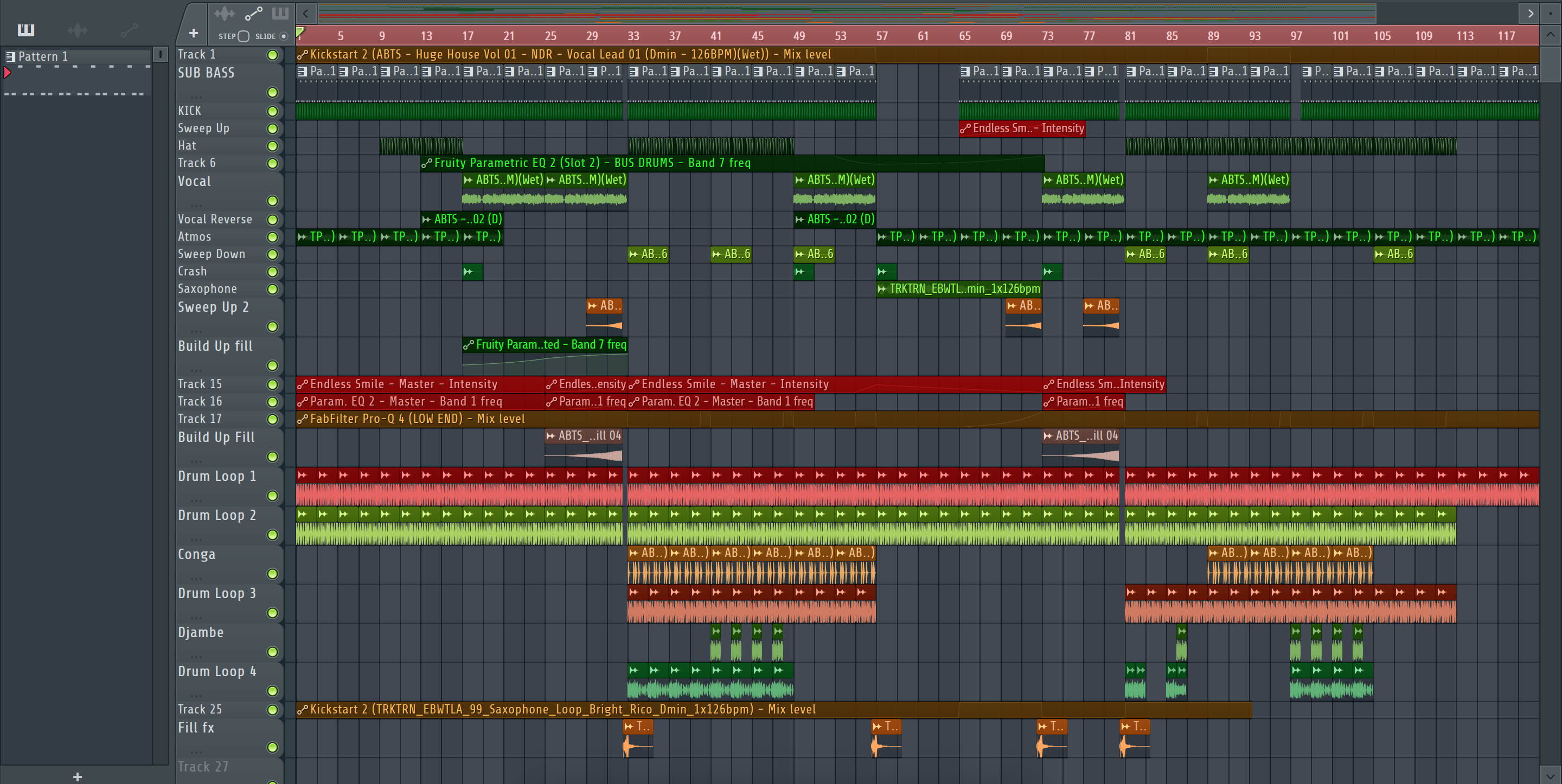The width and height of the screenshot is (1562, 784).
Task: Show audio clips in picker panel
Action: click(78, 30)
